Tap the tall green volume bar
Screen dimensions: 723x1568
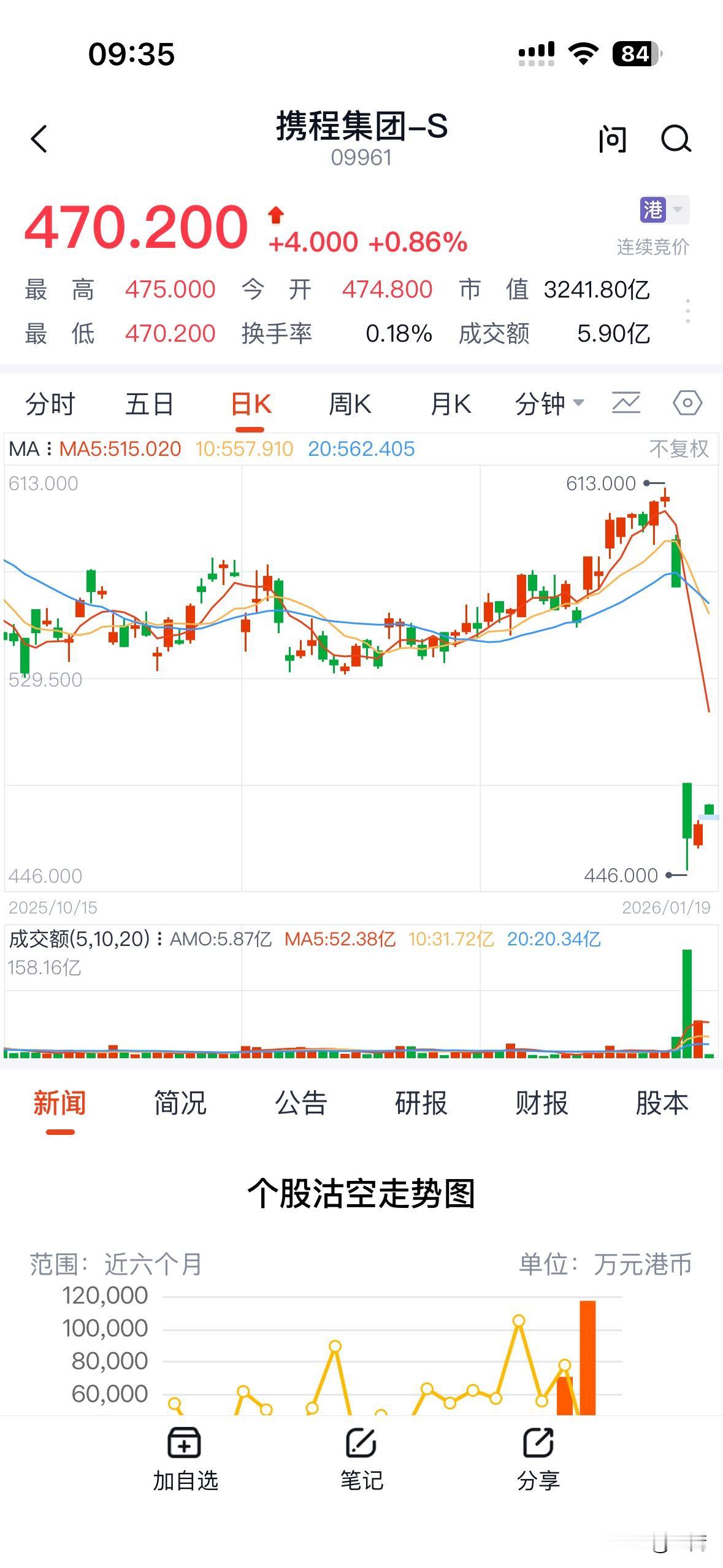click(x=687, y=1003)
